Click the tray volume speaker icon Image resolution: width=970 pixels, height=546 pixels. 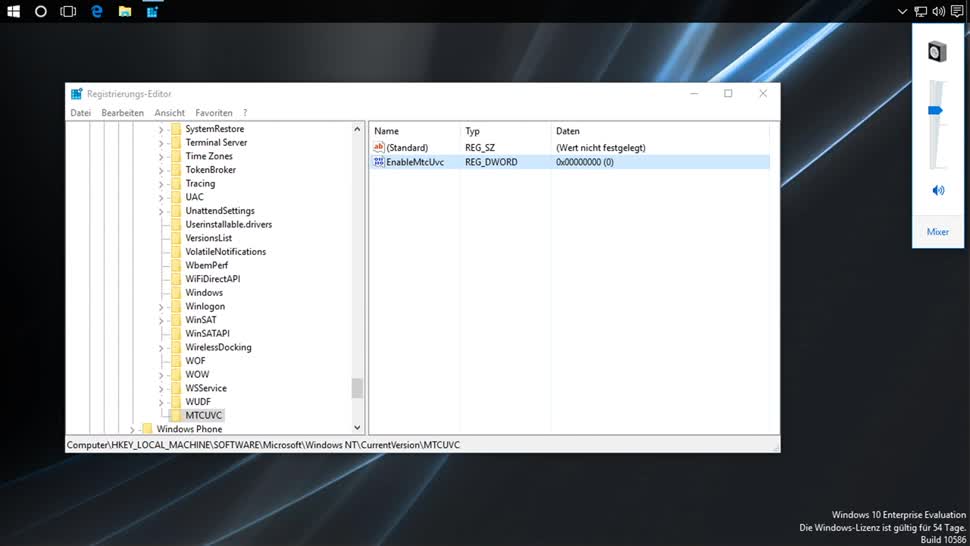point(938,11)
